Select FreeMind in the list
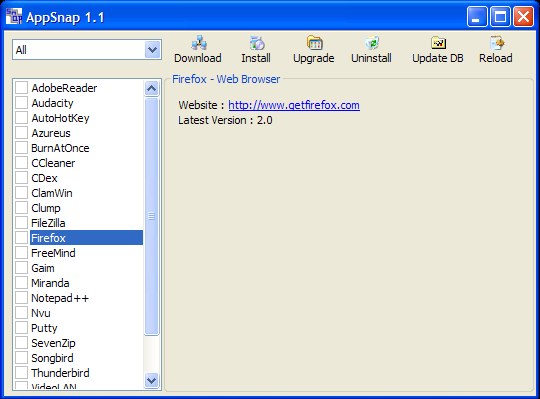This screenshot has width=540, height=399. coord(53,253)
